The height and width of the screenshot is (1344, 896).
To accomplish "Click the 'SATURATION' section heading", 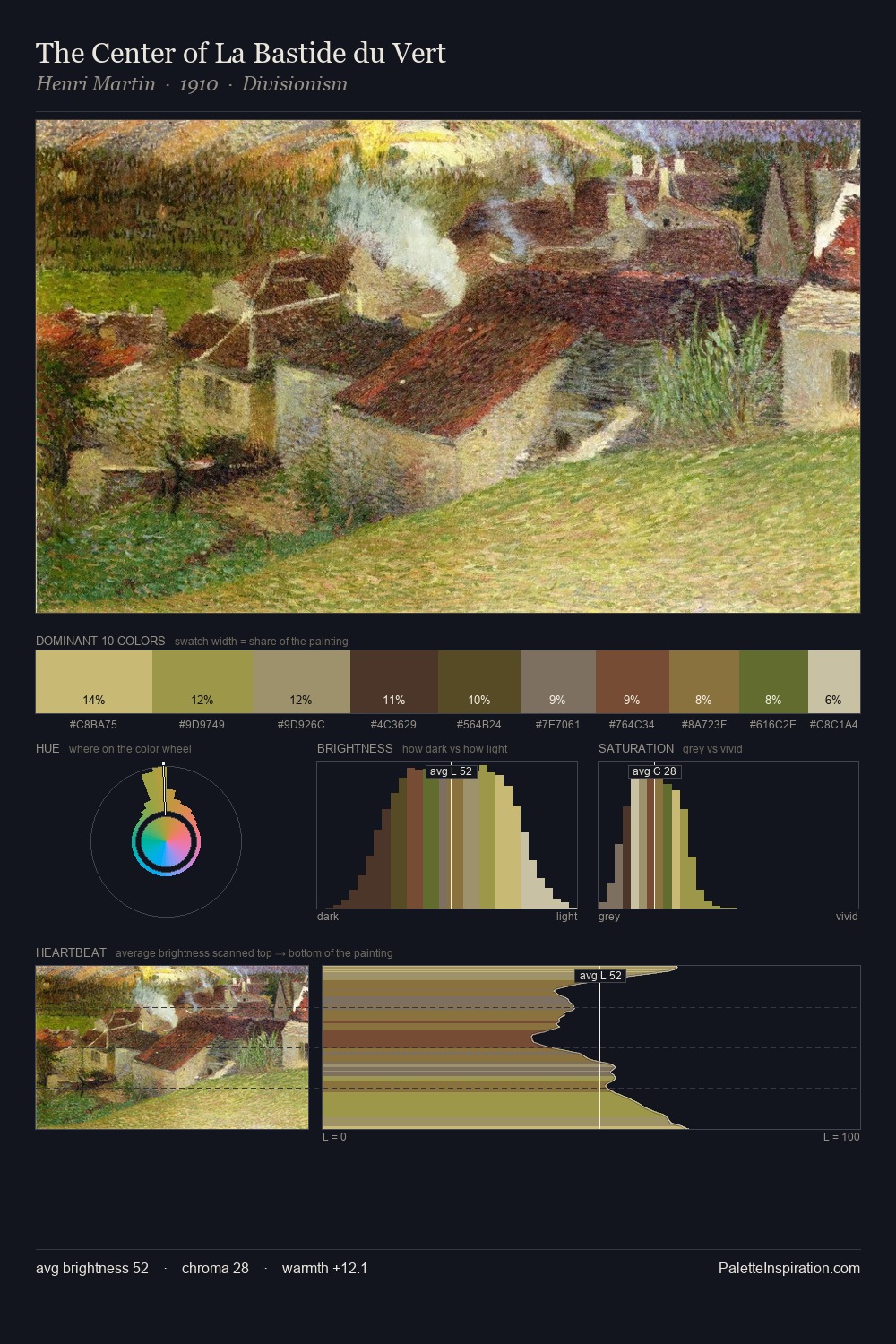I will tap(636, 748).
